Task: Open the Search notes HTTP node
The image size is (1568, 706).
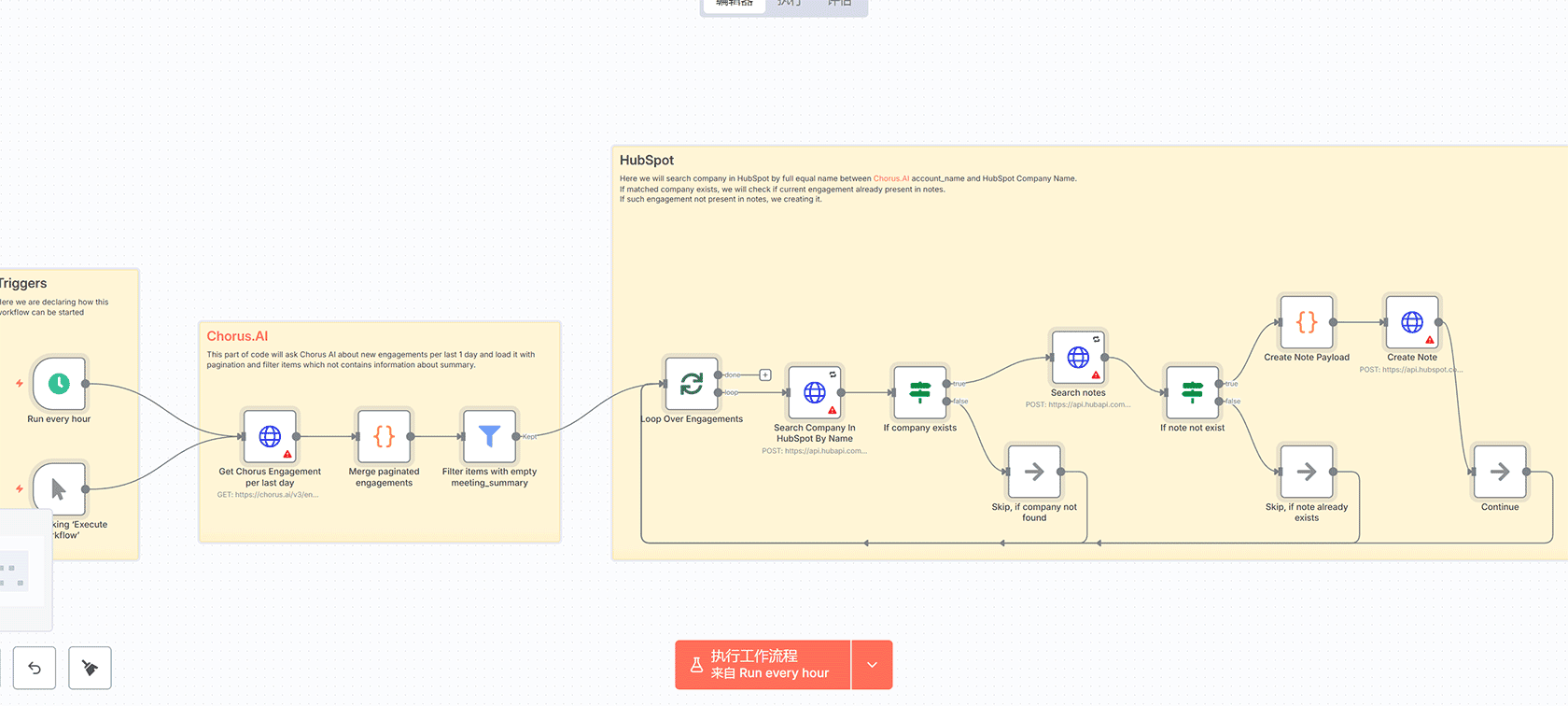Action: [x=1078, y=358]
